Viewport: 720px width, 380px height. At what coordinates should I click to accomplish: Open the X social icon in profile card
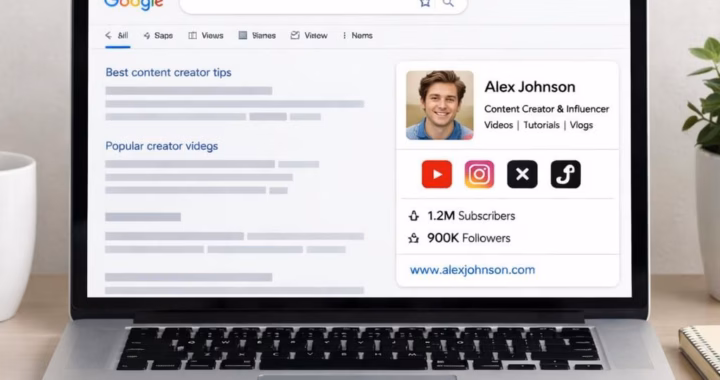click(x=522, y=174)
